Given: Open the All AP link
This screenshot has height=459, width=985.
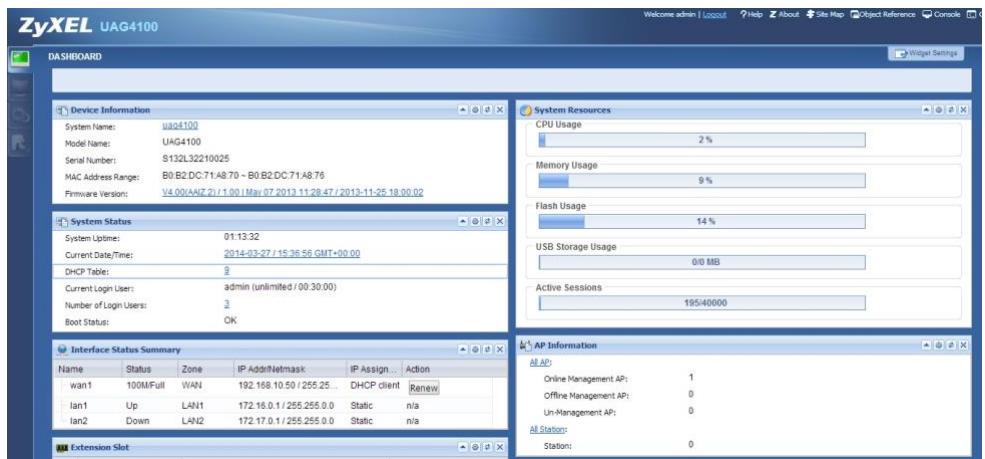Looking at the screenshot, I should [541, 362].
